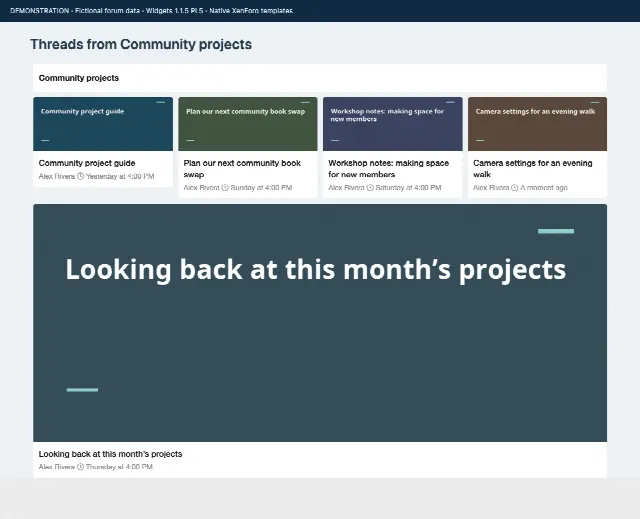640x519 pixels.
Task: Open the purple Workshop notes thumbnail
Action: pos(393,124)
